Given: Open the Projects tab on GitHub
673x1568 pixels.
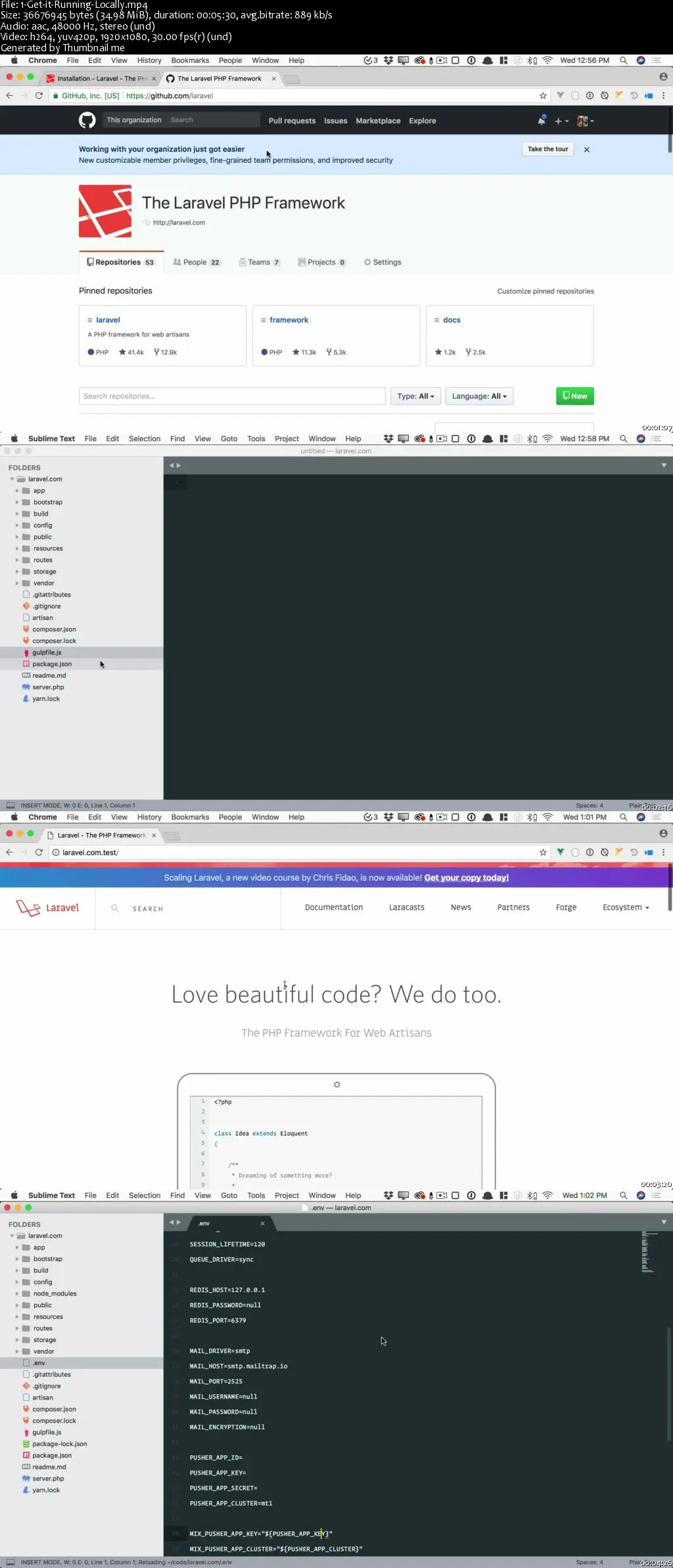Looking at the screenshot, I should 322,262.
